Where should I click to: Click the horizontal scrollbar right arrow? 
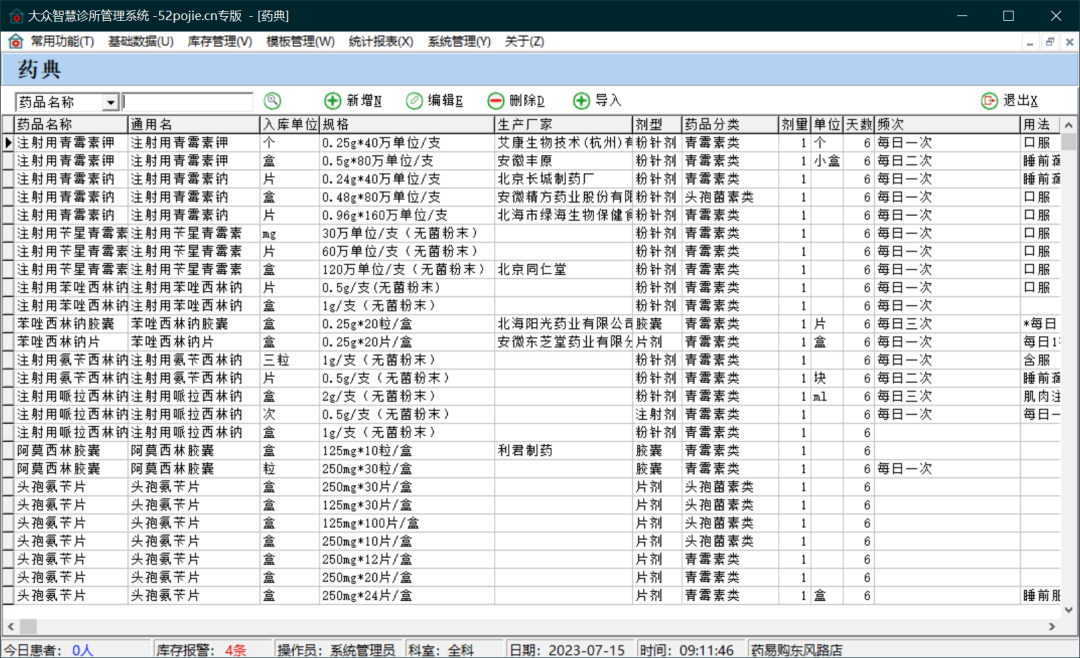1052,626
